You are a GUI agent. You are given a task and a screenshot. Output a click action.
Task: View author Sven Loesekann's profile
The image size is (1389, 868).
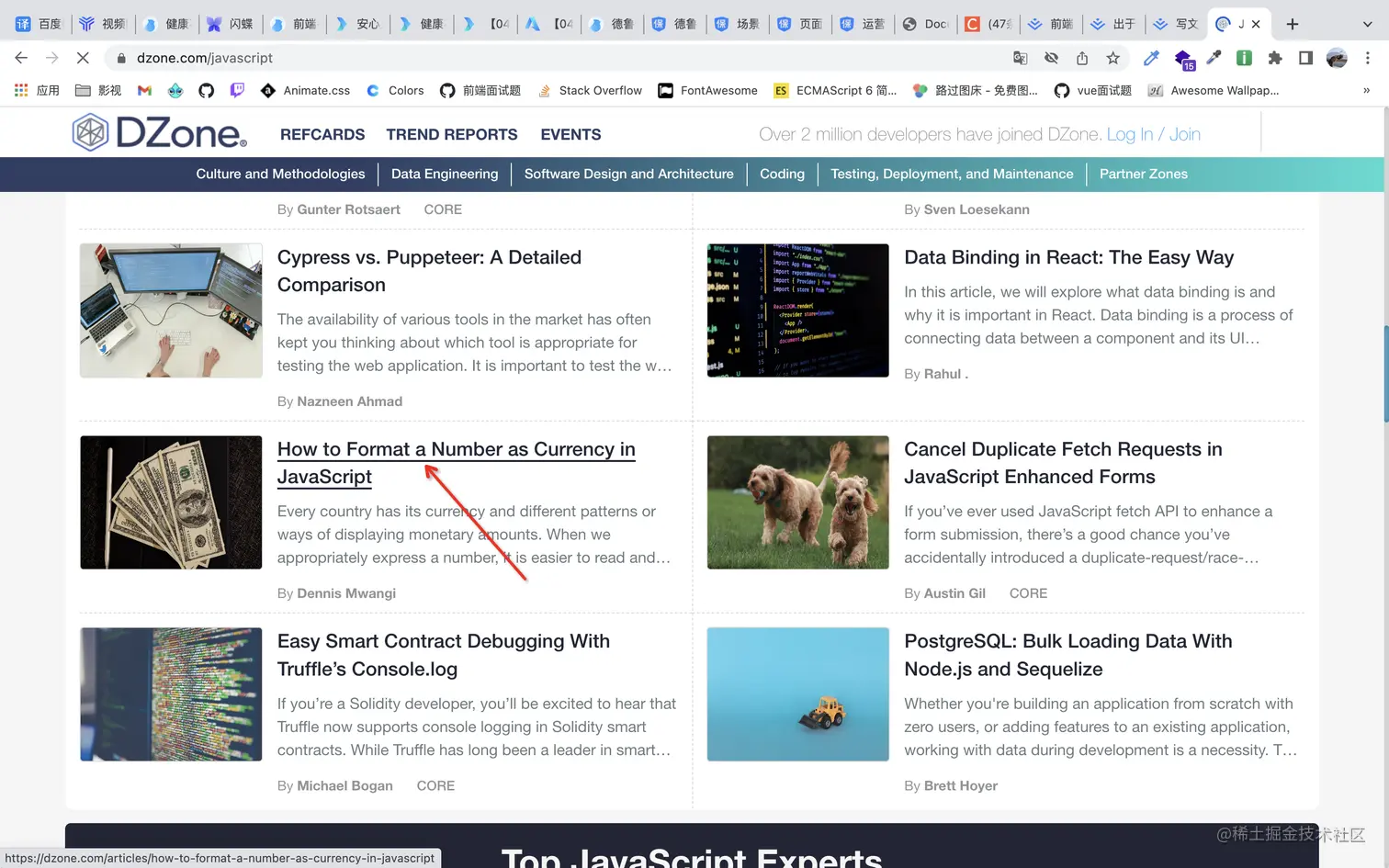coord(977,209)
